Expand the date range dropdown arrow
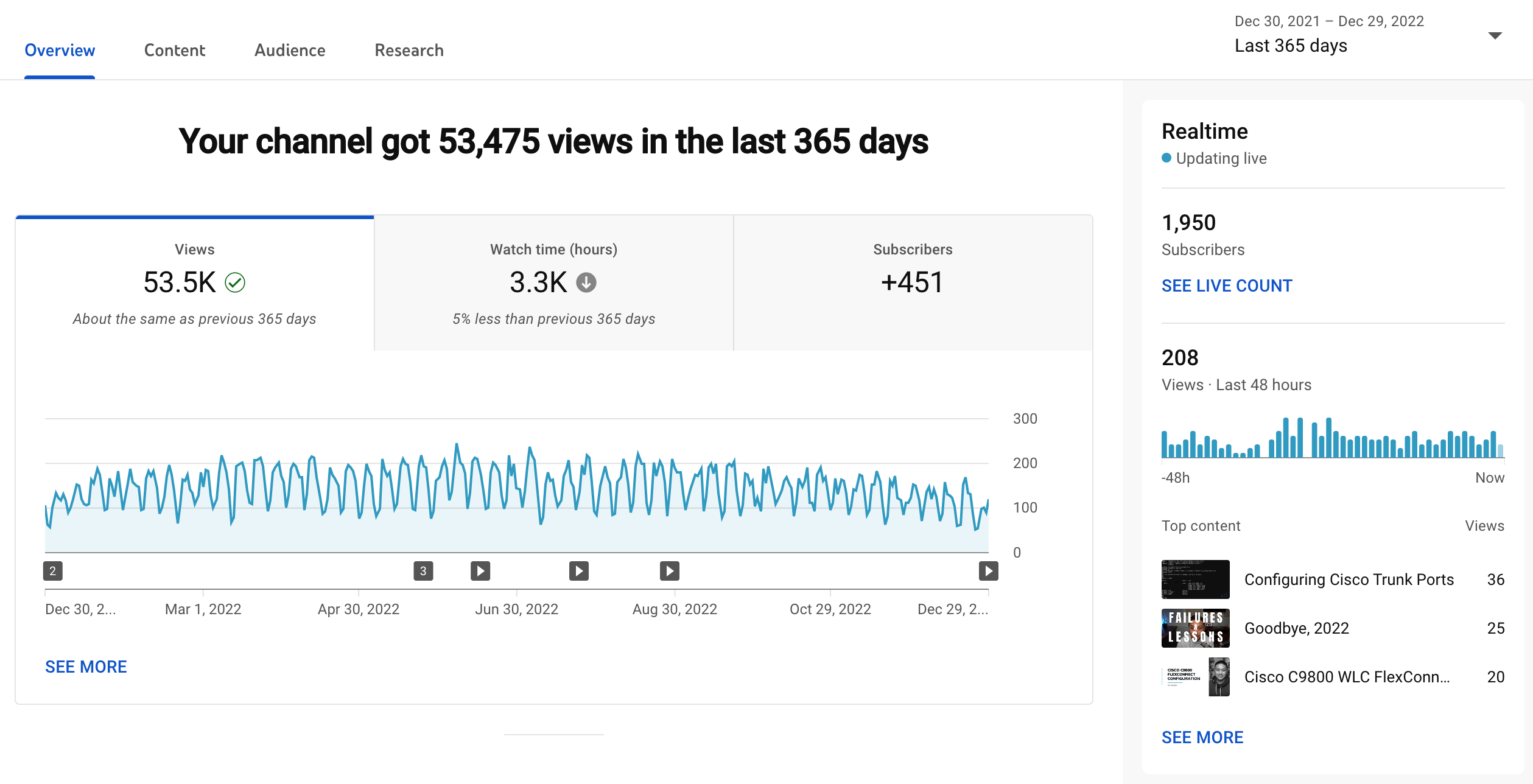Viewport: 1533px width, 784px height. point(1495,35)
